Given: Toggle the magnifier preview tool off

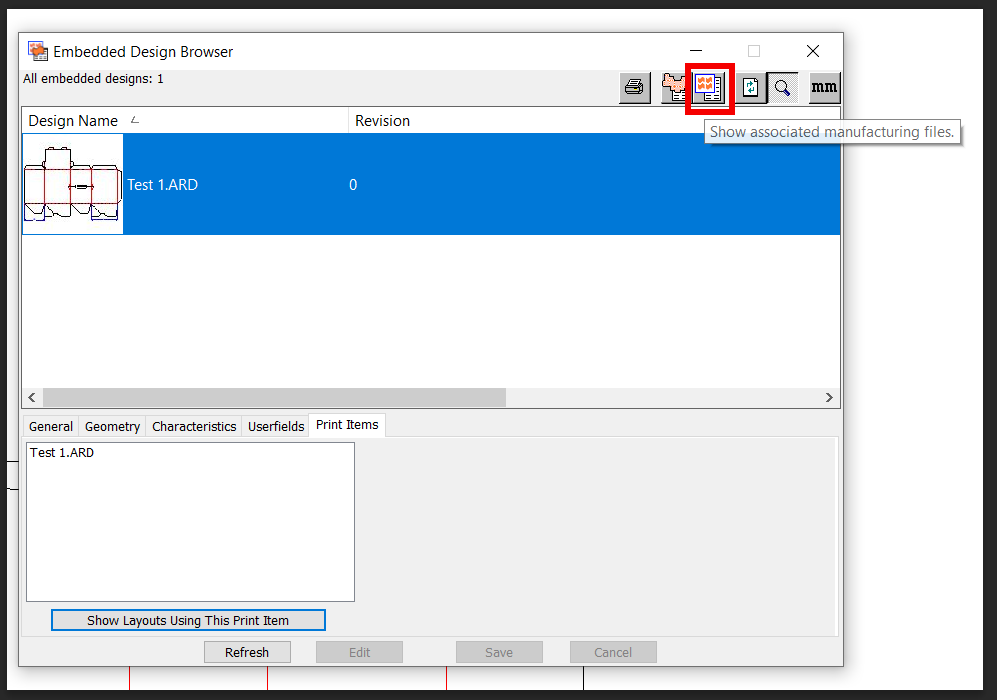Looking at the screenshot, I should [782, 88].
